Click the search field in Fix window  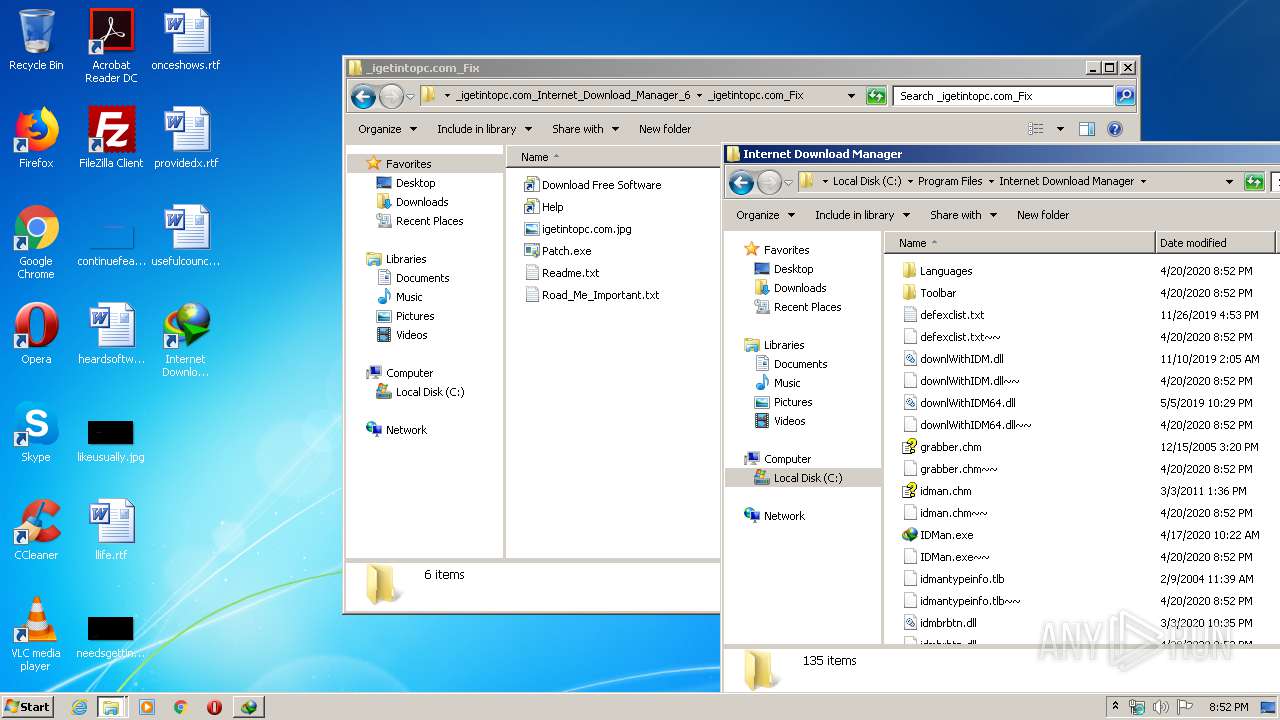[x=1003, y=96]
